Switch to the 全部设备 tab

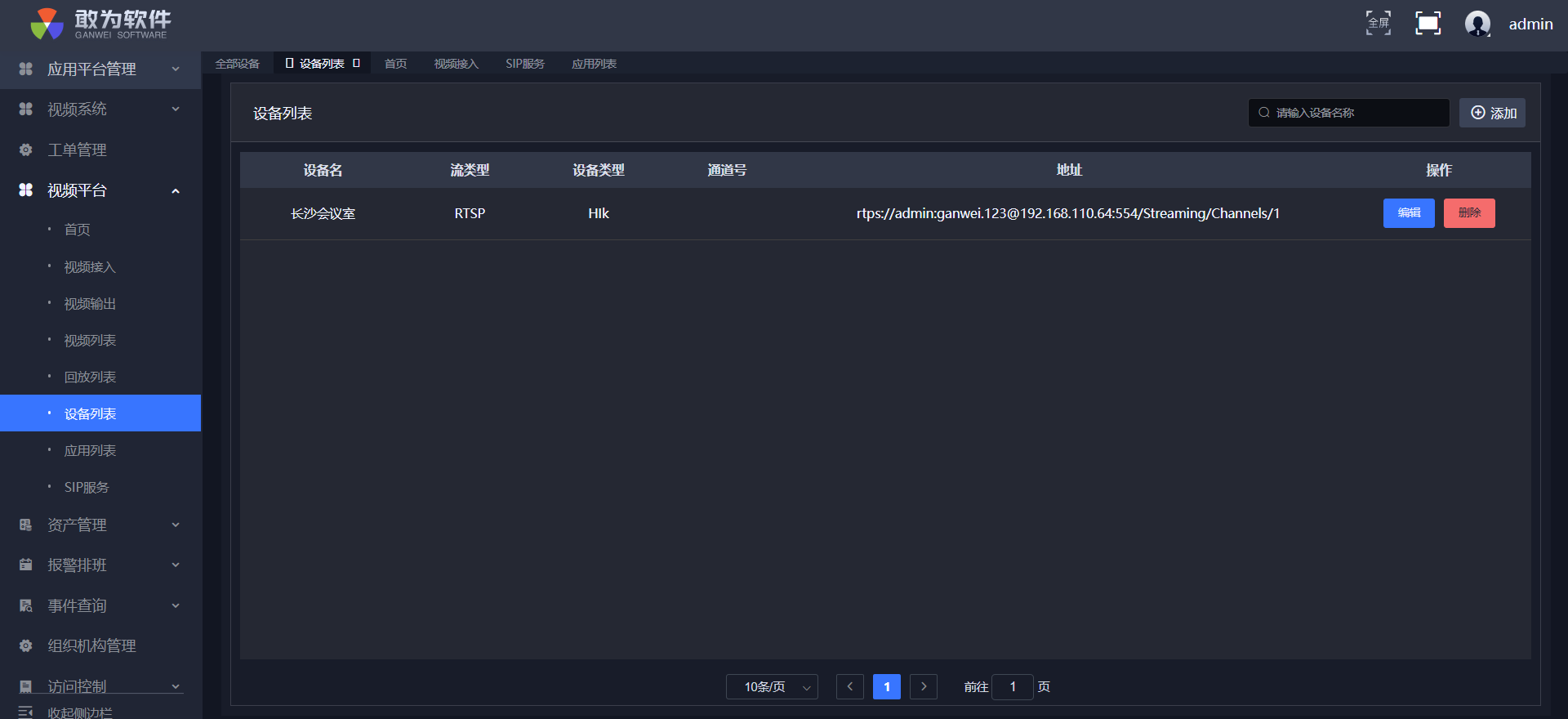point(237,64)
